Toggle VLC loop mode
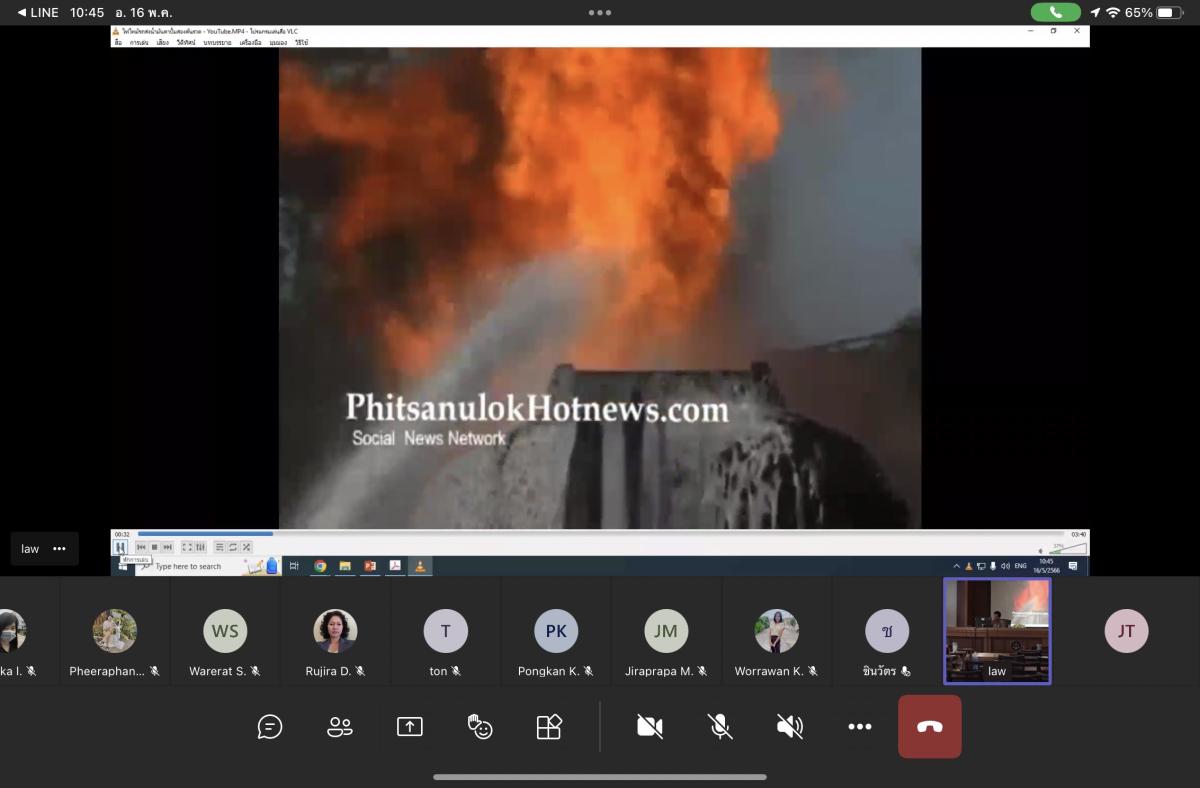Viewport: 1200px width, 788px height. click(233, 547)
